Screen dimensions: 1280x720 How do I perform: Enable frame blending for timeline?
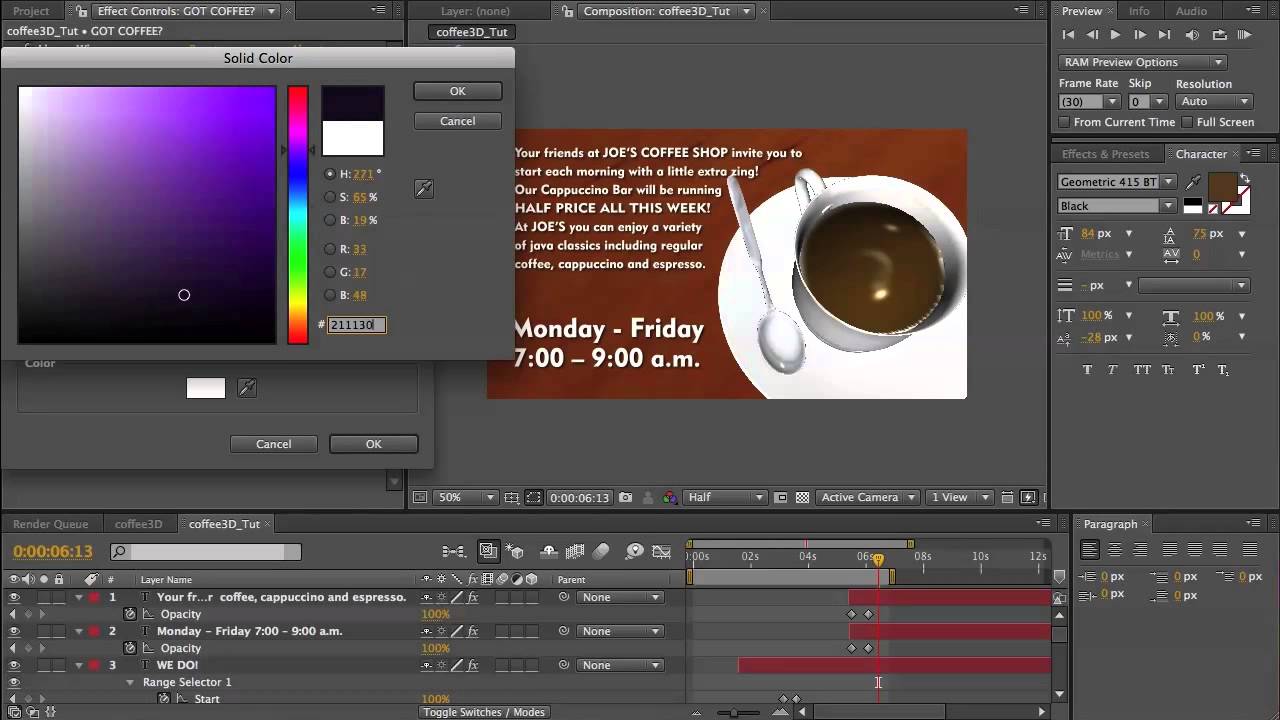575,551
